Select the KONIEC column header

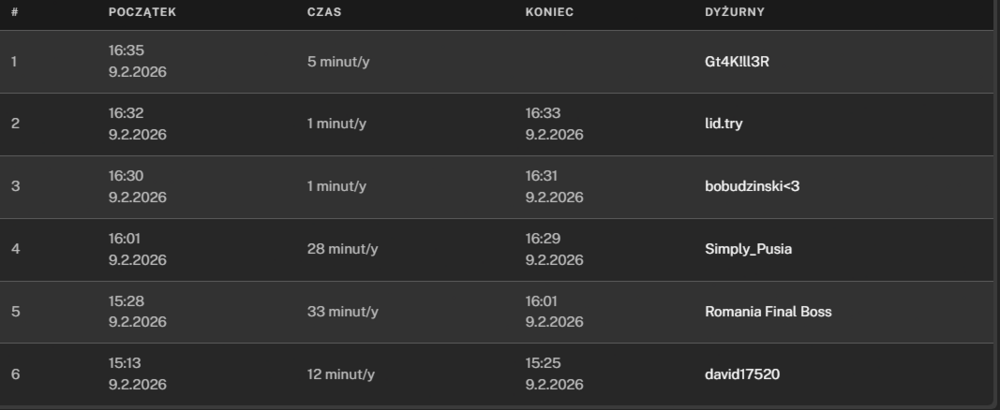(x=549, y=12)
